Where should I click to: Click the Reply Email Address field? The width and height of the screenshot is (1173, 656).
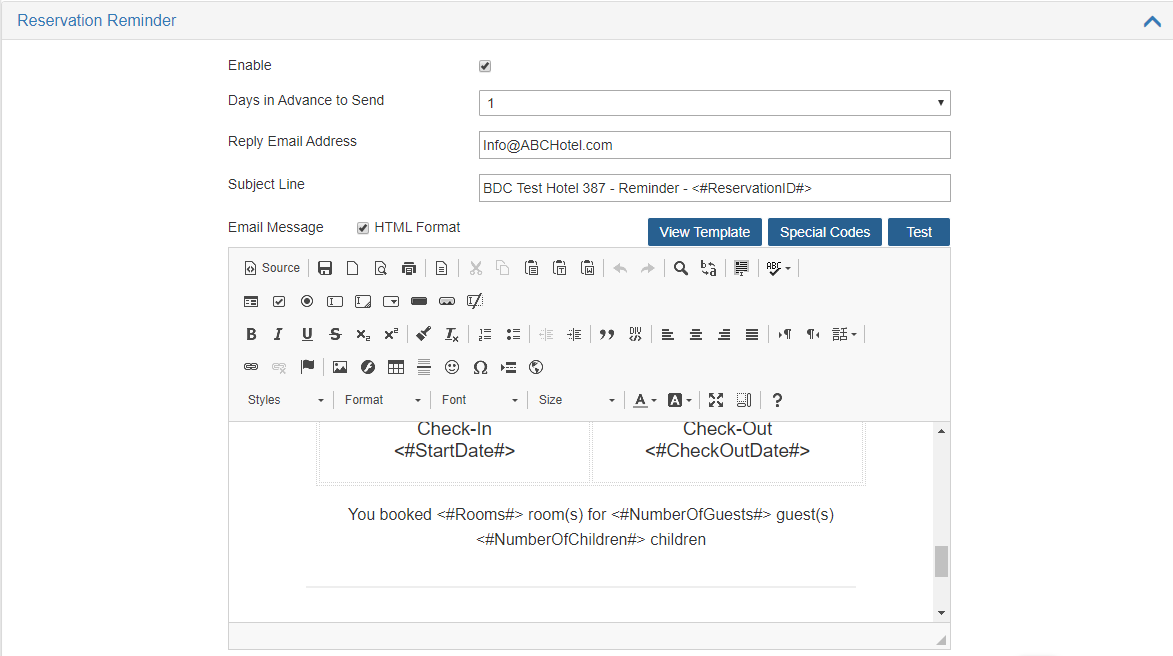coord(714,145)
